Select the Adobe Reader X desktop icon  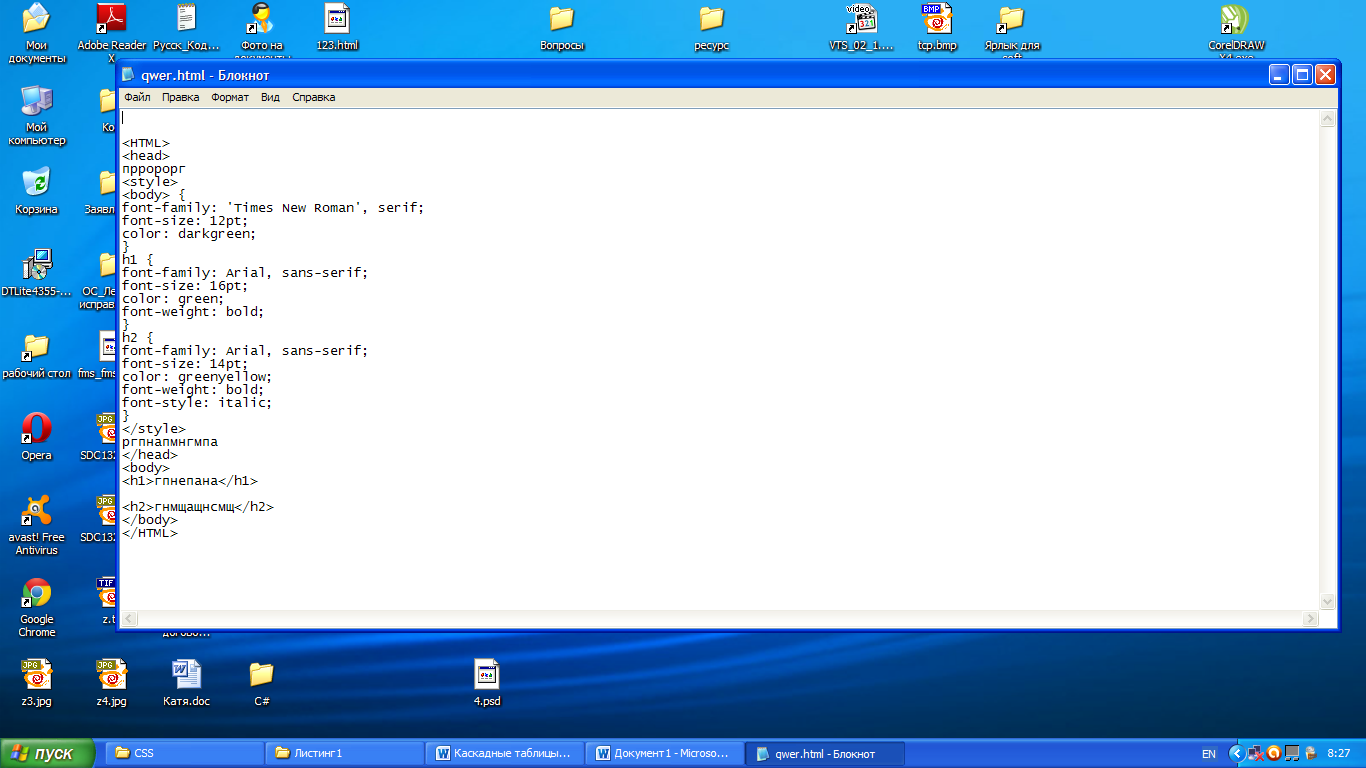click(112, 33)
